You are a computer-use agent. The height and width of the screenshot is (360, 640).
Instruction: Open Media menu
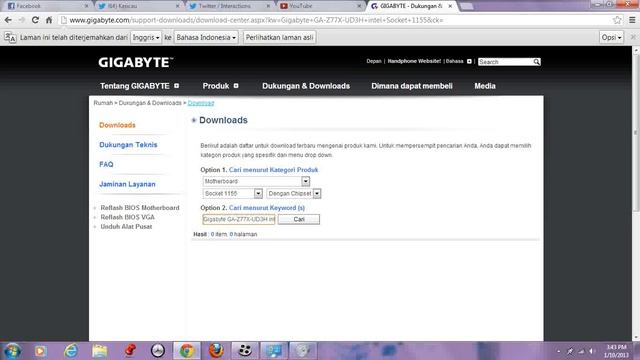(485, 86)
